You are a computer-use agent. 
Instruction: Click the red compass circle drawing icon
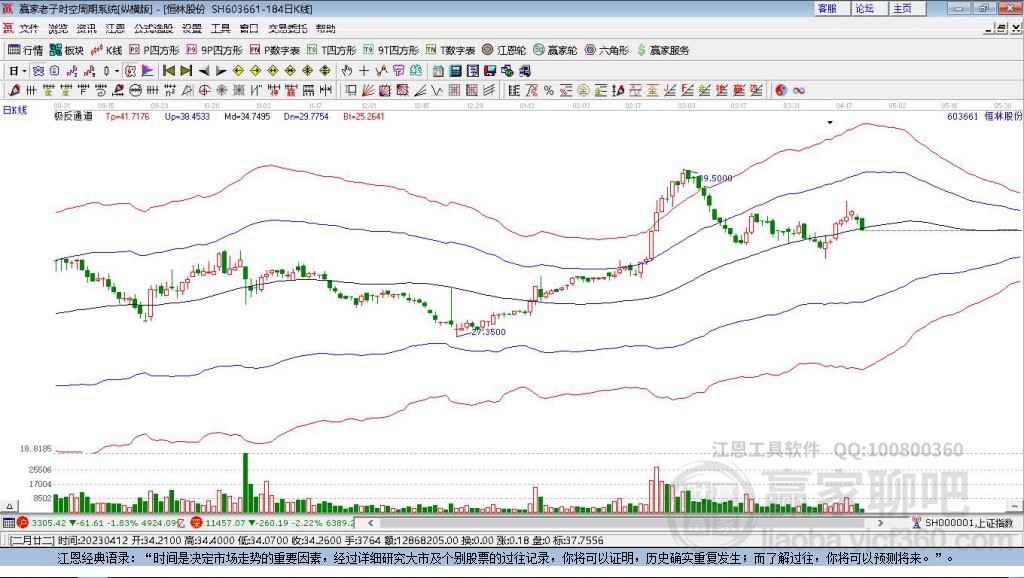pyautogui.click(x=202, y=90)
